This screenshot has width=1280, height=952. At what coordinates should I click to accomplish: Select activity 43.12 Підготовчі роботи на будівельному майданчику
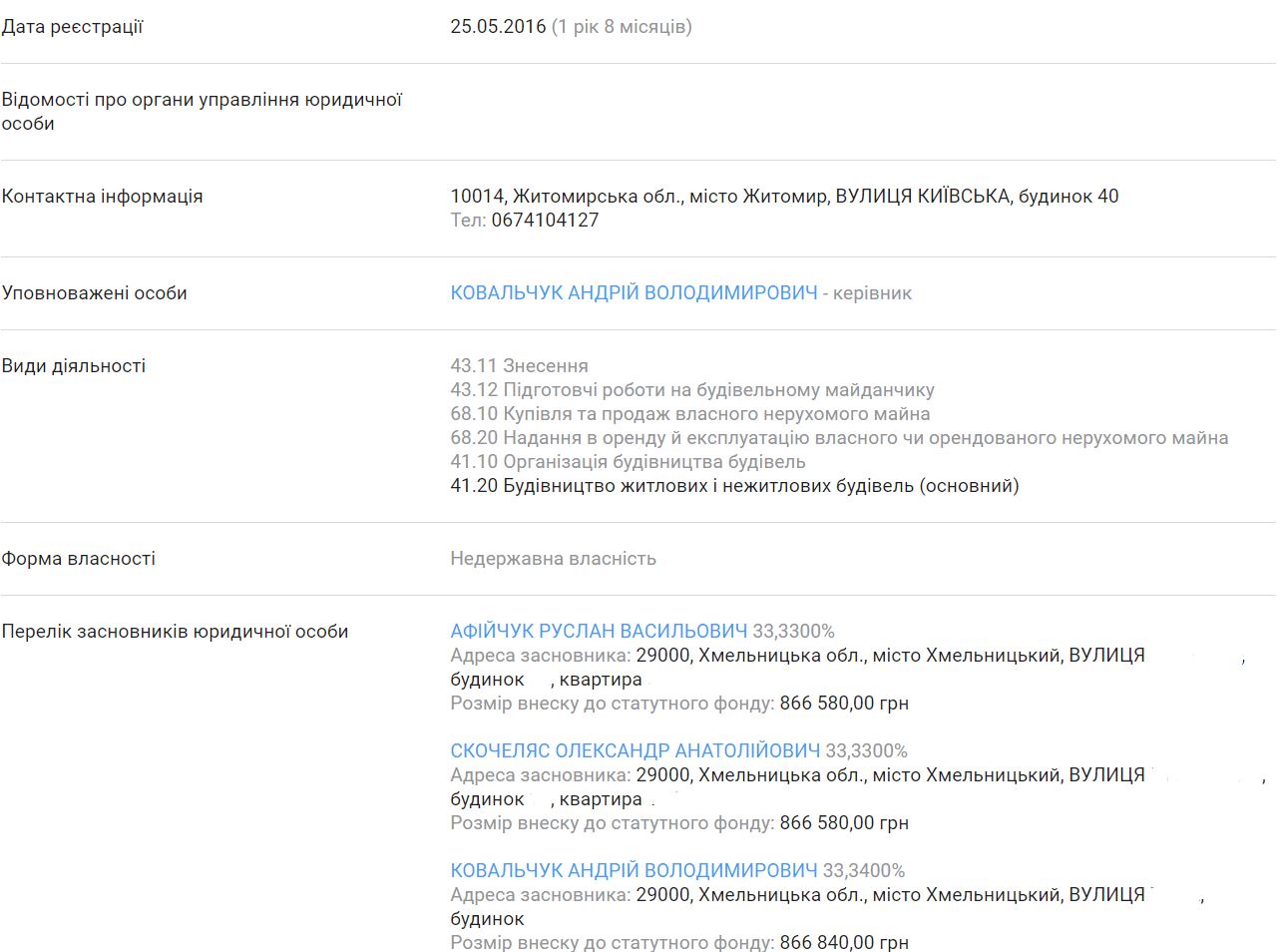pos(691,390)
